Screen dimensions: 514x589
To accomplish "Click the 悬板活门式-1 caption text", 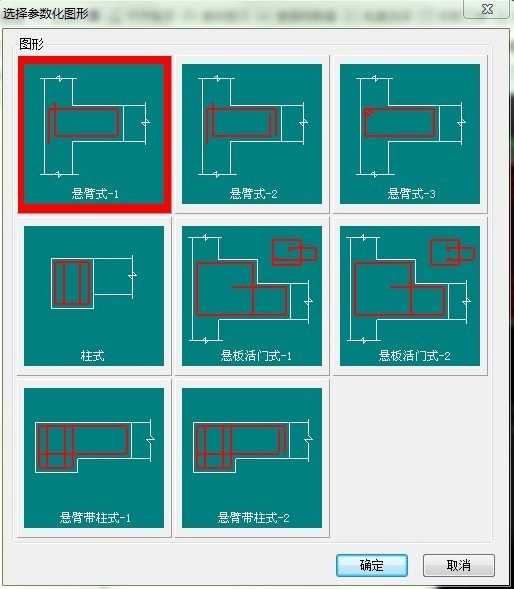I will point(256,355).
